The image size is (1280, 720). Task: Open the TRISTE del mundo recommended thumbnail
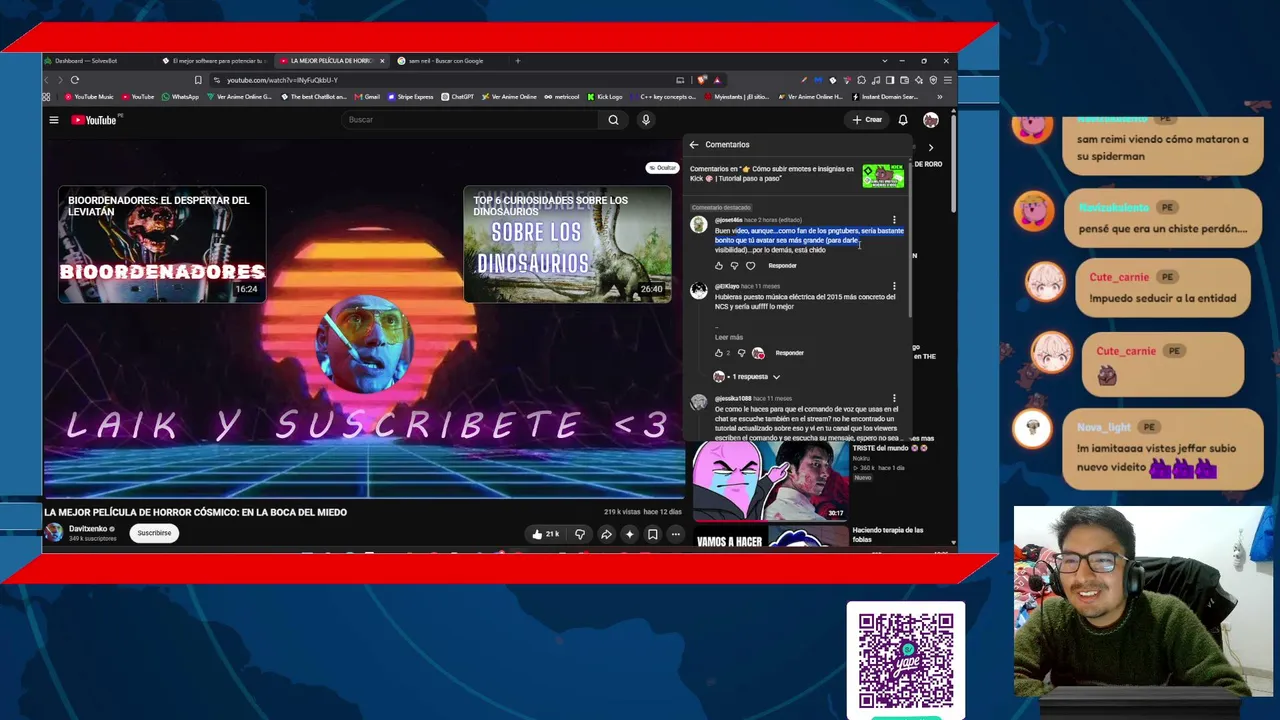(770, 482)
